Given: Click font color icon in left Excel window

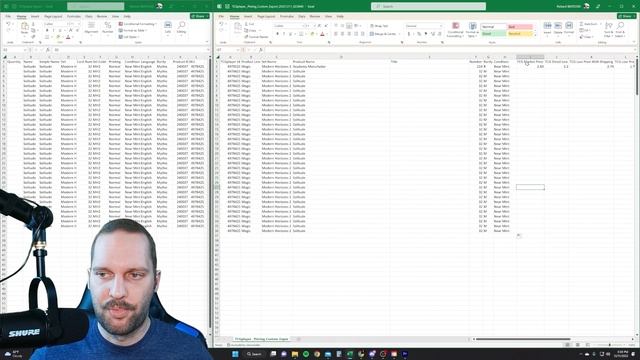Looking at the screenshot, I should tap(68, 37).
